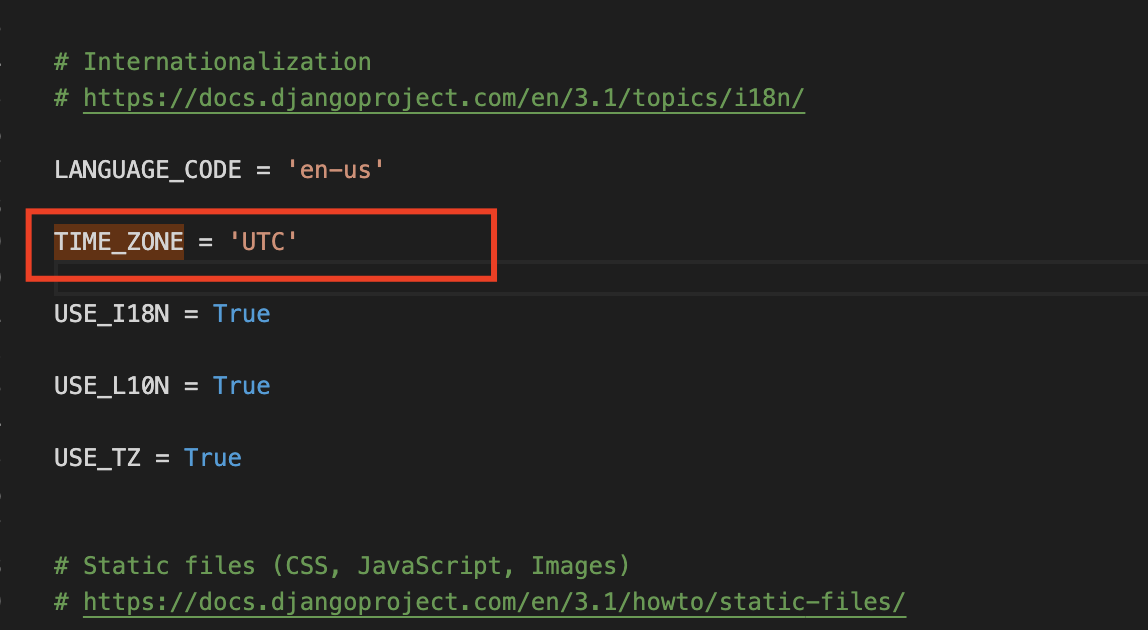This screenshot has width=1148, height=630.
Task: Click the Static files comment line
Action: click(x=342, y=566)
